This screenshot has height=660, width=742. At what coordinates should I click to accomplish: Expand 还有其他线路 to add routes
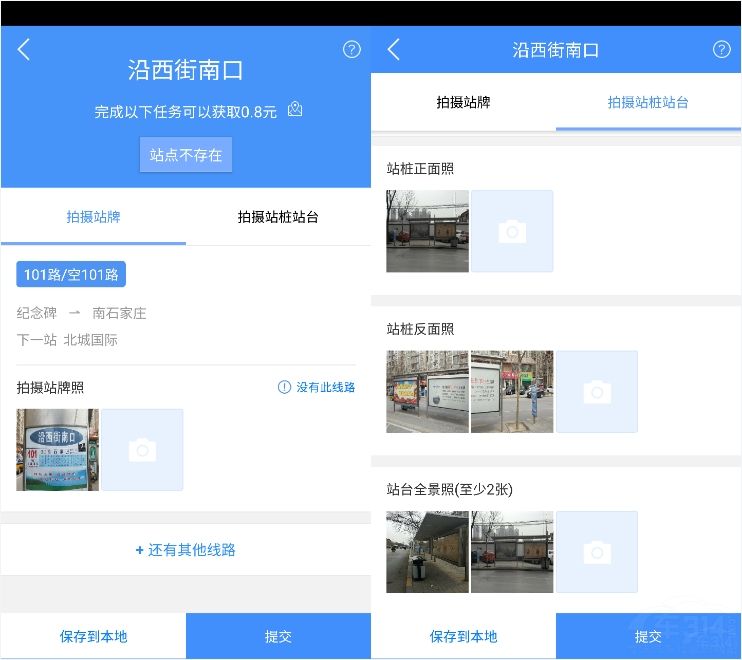tap(186, 550)
